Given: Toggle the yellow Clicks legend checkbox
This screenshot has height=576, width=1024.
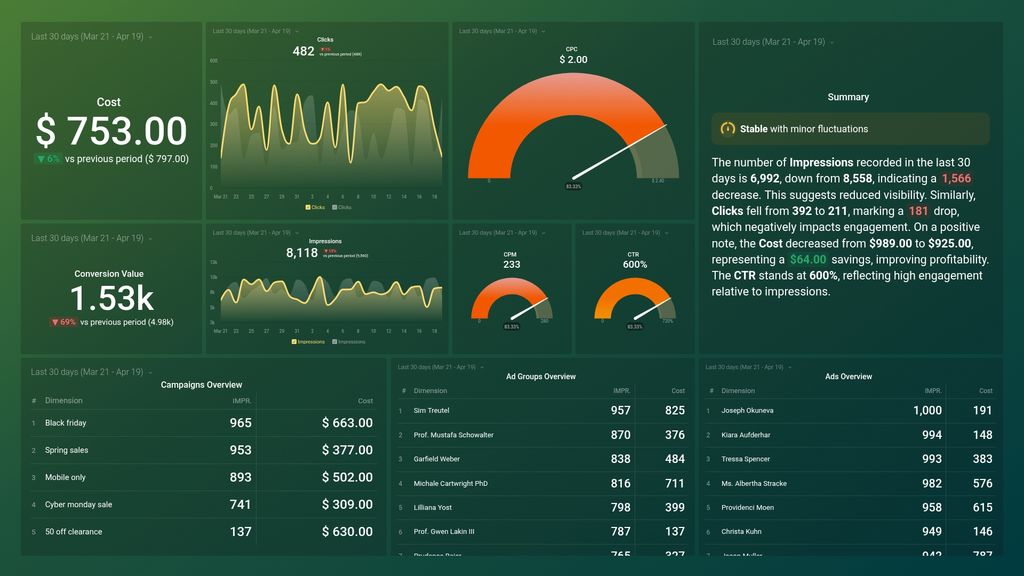Looking at the screenshot, I should [x=309, y=206].
